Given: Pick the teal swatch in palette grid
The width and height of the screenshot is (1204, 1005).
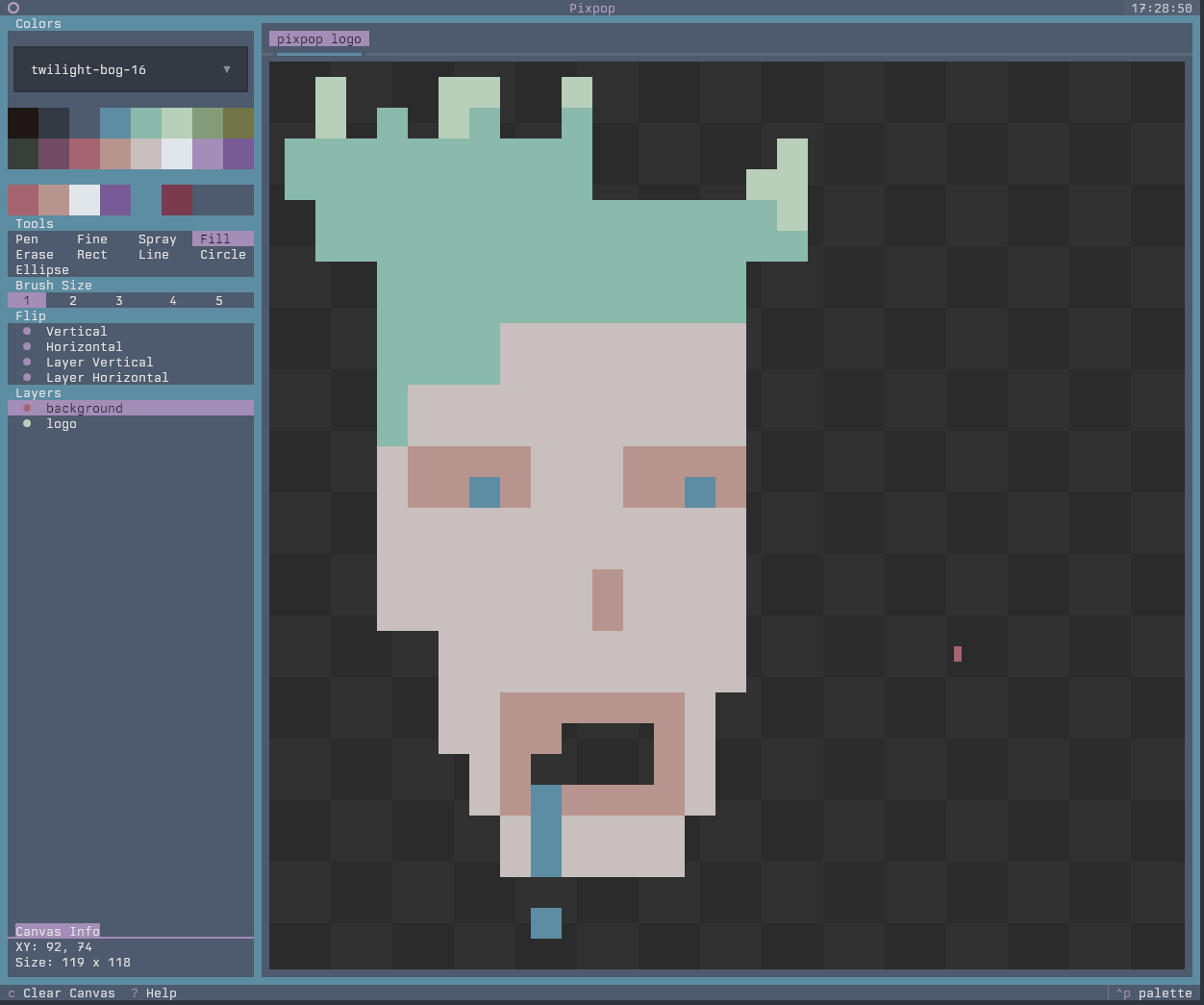Looking at the screenshot, I should pos(146,123).
